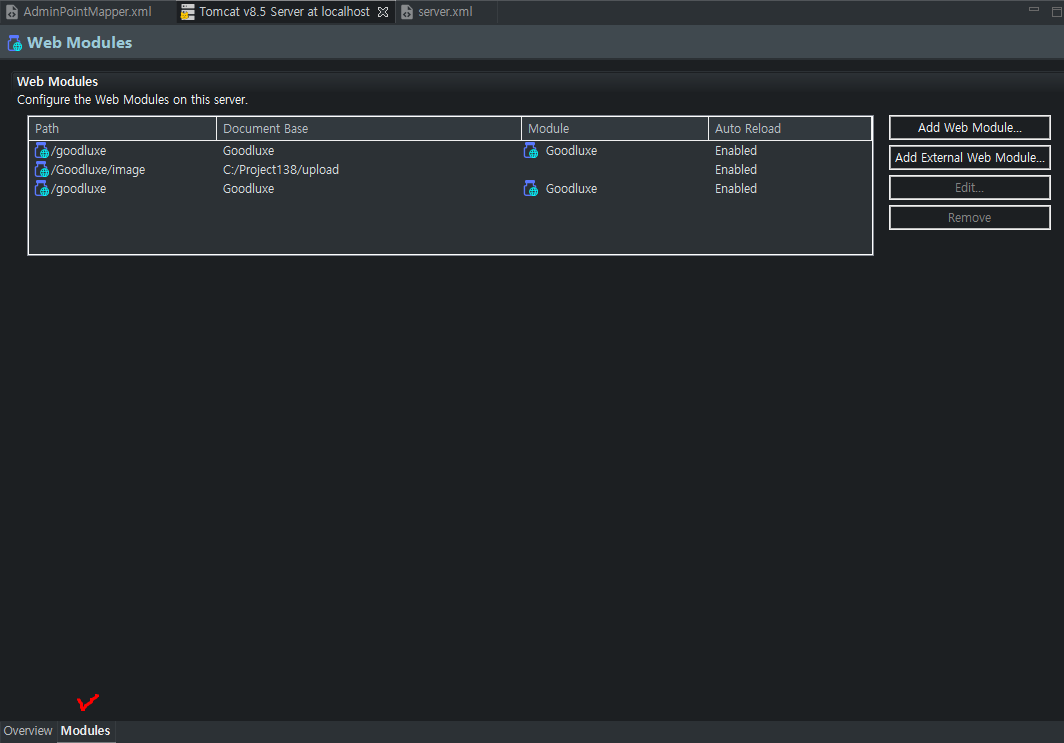Close the Tomcat v8.5 Server editor tab
The width and height of the screenshot is (1064, 743).
[383, 12]
